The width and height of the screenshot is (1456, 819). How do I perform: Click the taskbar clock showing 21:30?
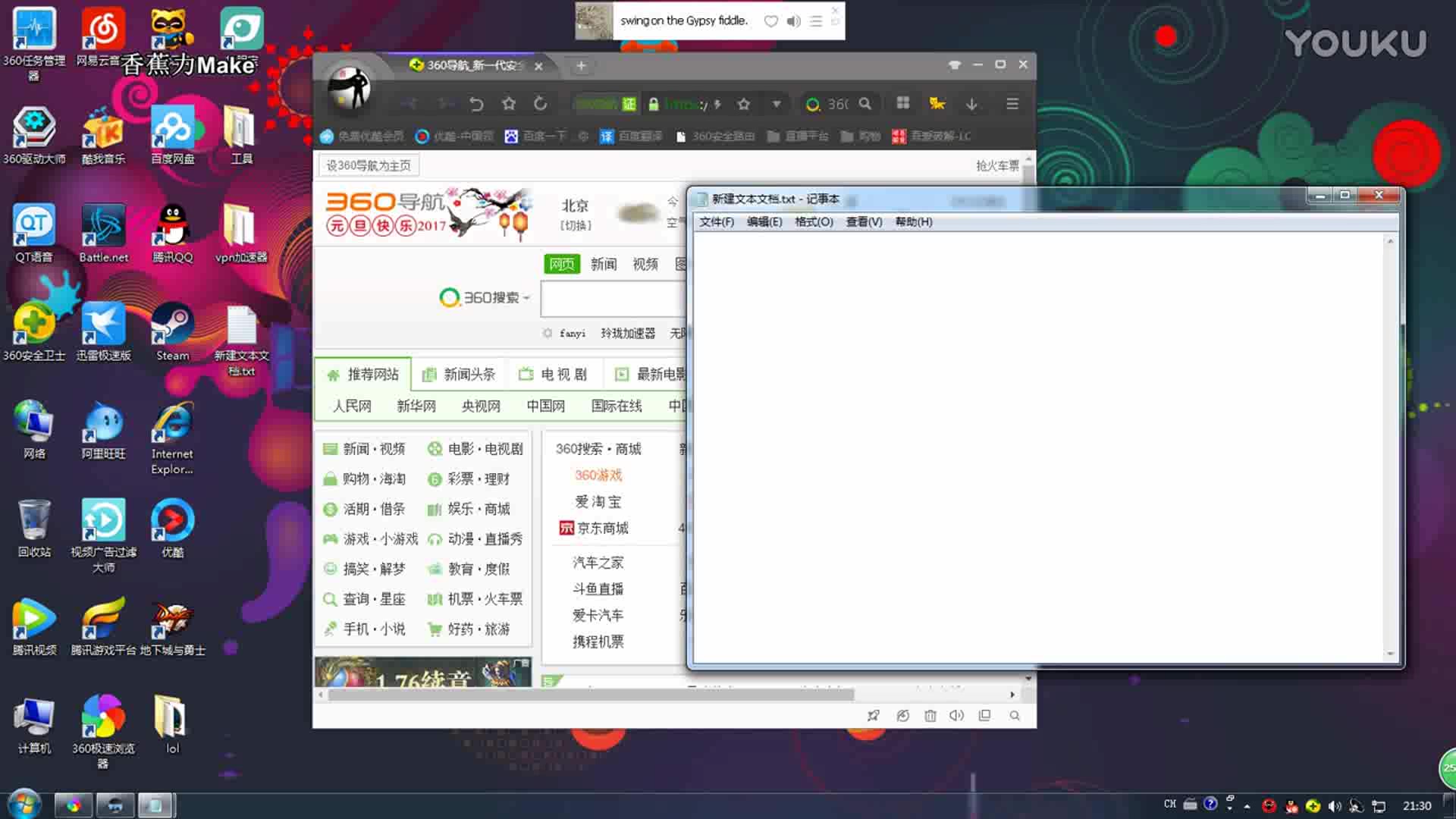[x=1417, y=806]
